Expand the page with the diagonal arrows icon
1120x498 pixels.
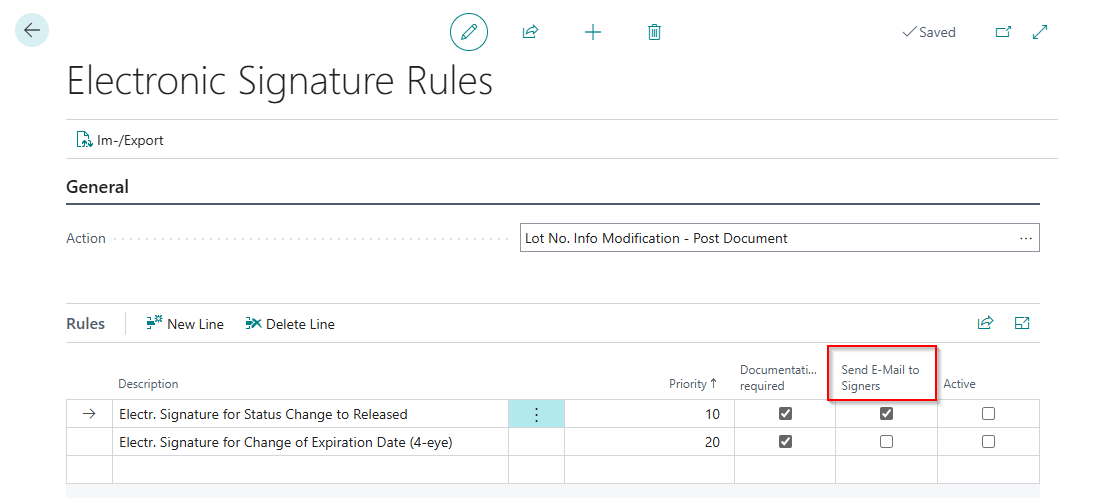[x=1041, y=32]
